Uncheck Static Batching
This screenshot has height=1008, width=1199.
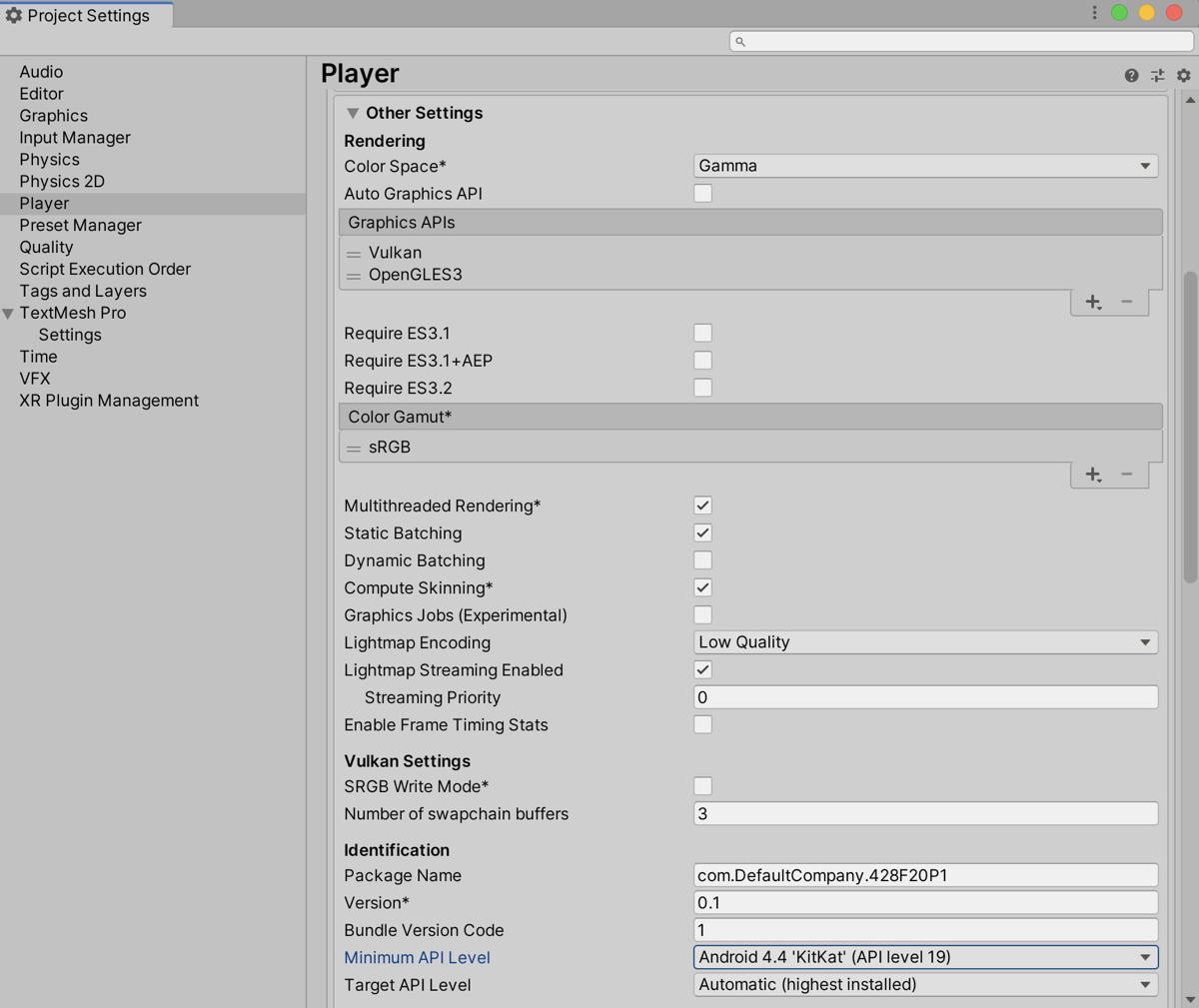point(703,532)
